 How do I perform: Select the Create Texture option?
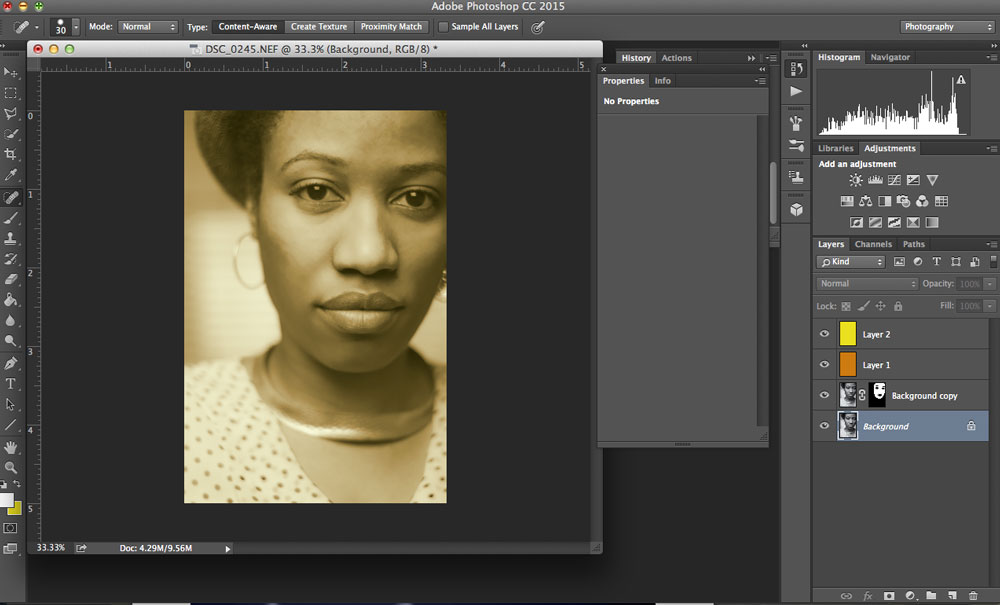[x=318, y=27]
